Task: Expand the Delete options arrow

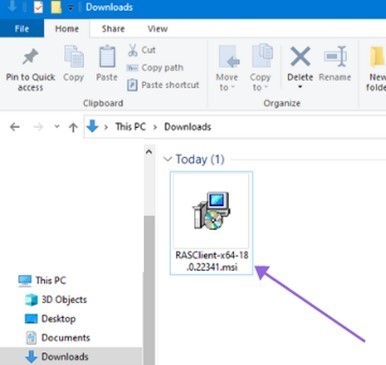Action: [x=300, y=87]
